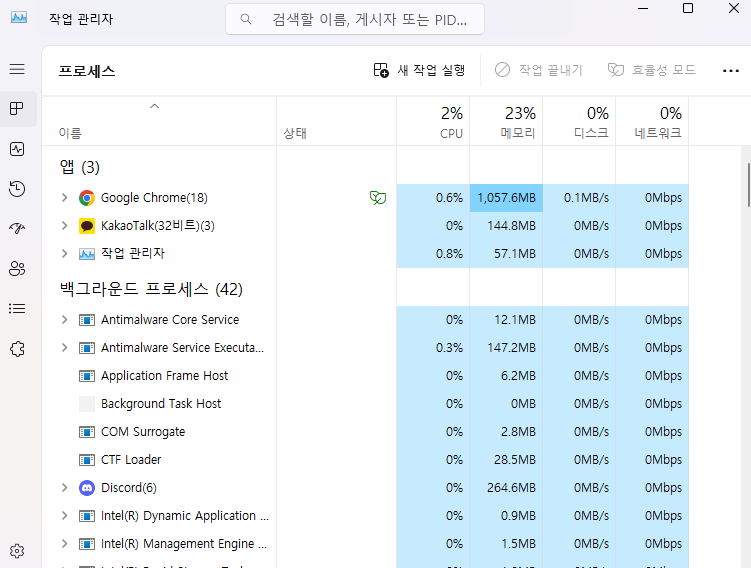Open the Services page in sidebar
The width and height of the screenshot is (751, 568).
click(17, 349)
